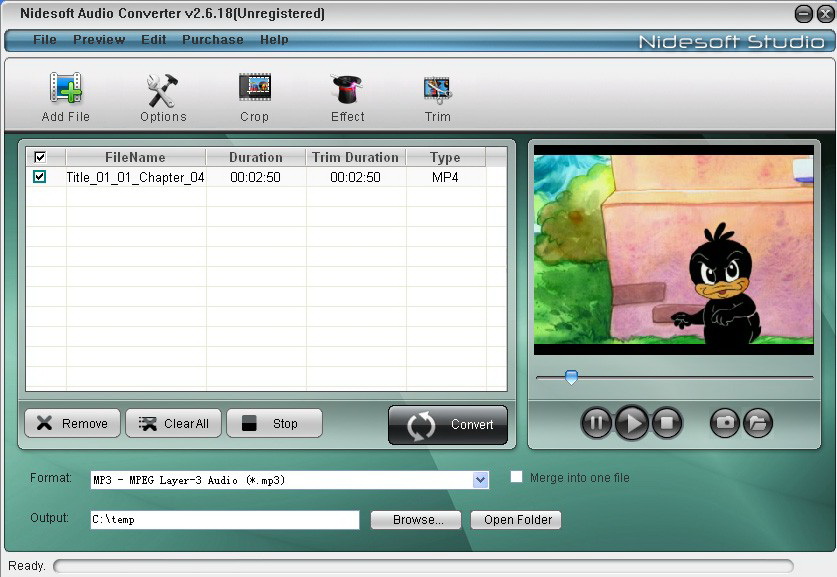Open snapshot folder icon

(758, 423)
